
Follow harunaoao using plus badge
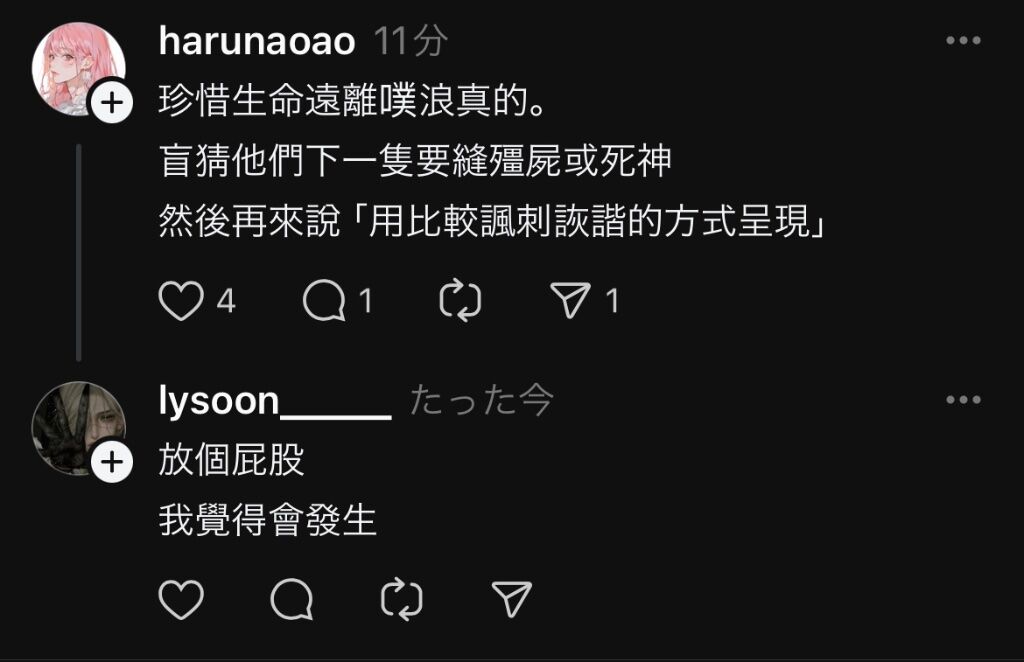pos(112,103)
